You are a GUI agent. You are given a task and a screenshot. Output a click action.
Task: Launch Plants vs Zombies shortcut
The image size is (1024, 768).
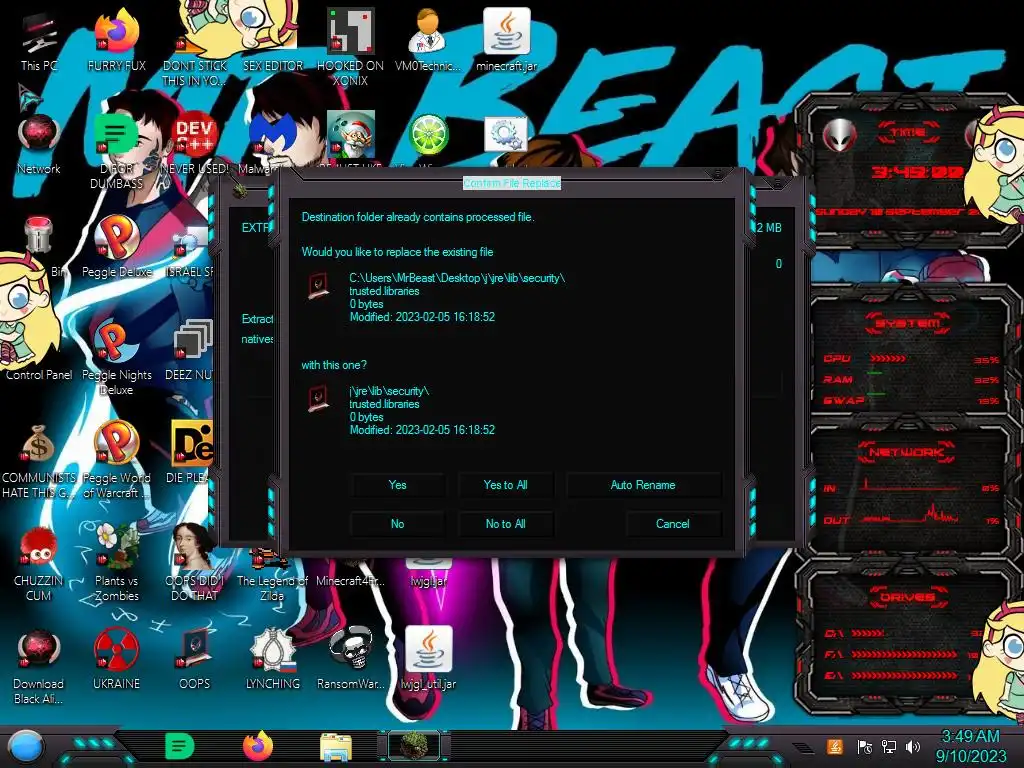[x=116, y=564]
